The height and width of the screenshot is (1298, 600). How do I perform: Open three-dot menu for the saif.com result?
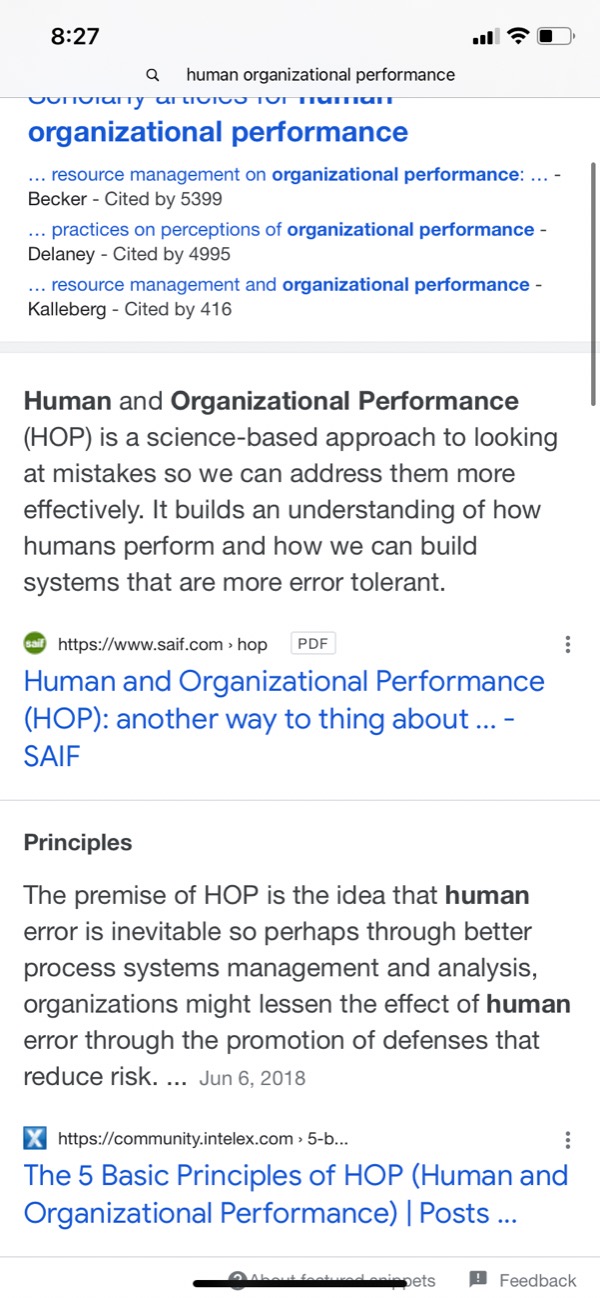click(x=568, y=645)
